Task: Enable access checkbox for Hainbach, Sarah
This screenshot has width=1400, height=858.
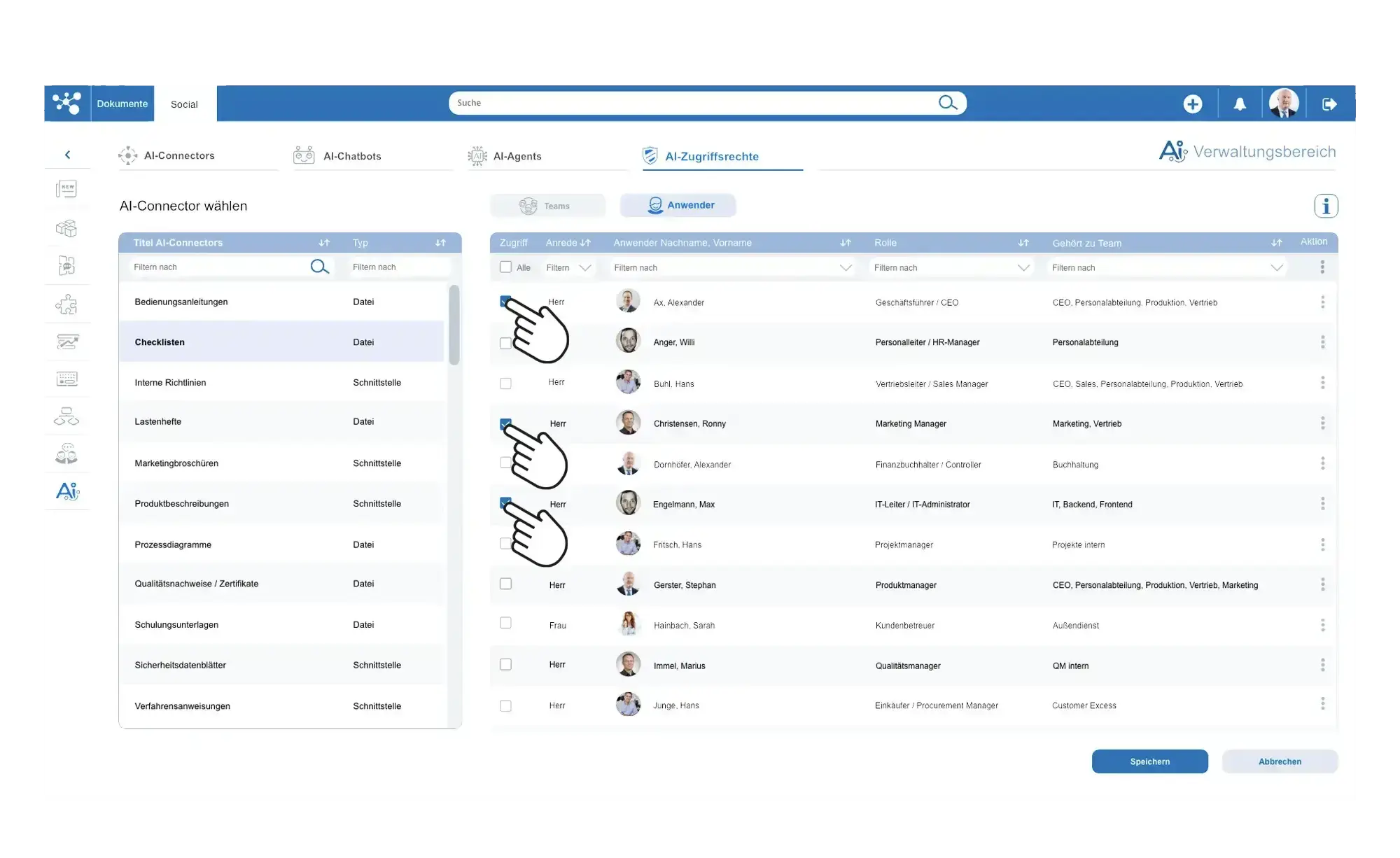Action: (505, 623)
